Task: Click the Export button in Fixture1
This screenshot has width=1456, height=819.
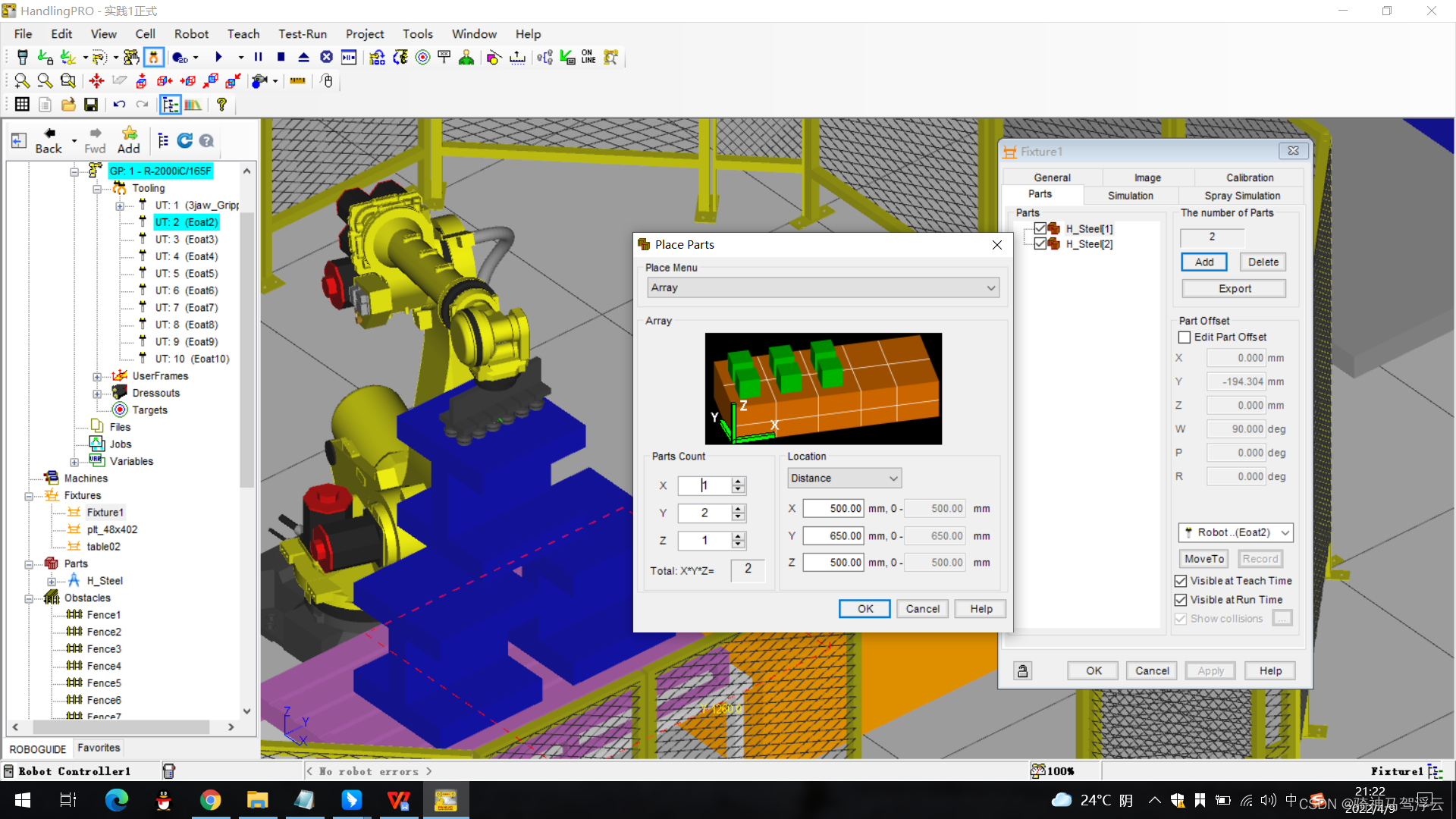Action: coord(1234,289)
